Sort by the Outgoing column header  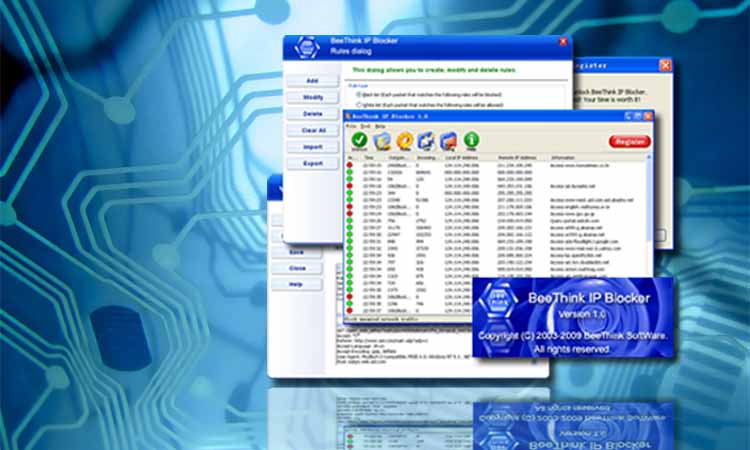[398, 157]
